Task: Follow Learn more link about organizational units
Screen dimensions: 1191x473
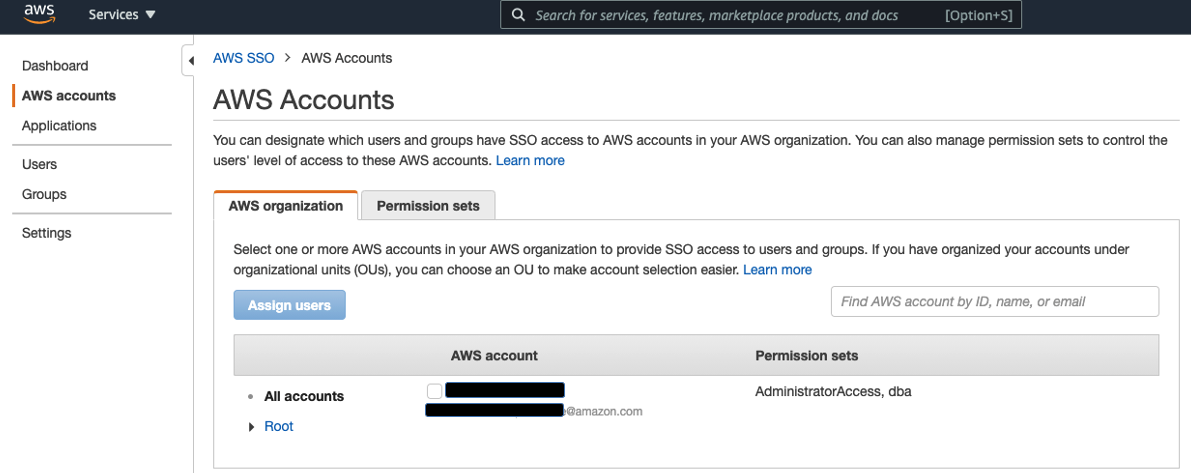Action: coord(777,270)
